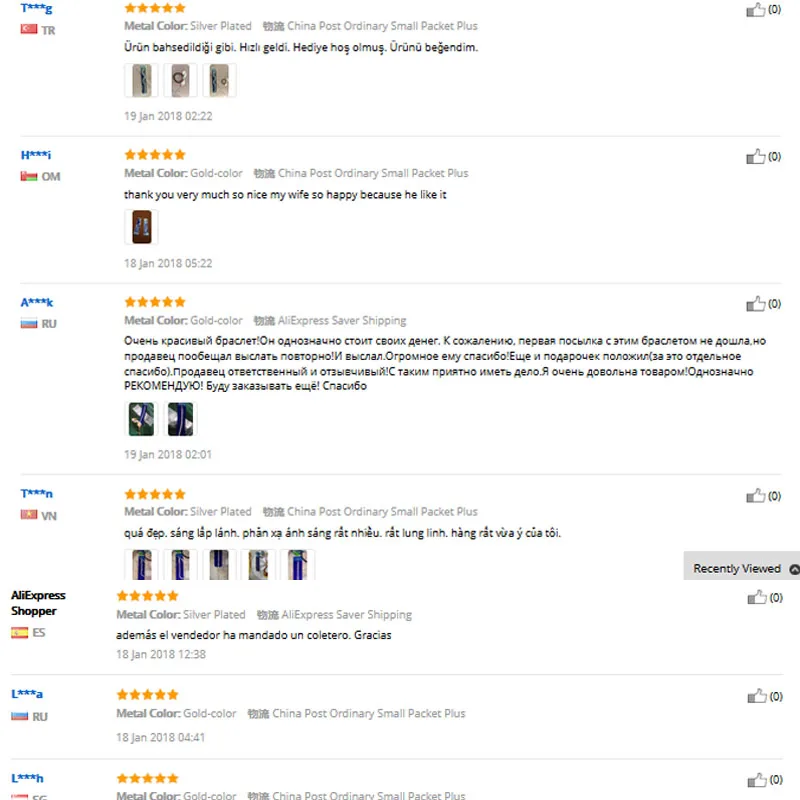The image size is (800, 800).
Task: Click the five-star rating on H***i's review
Action: click(155, 155)
